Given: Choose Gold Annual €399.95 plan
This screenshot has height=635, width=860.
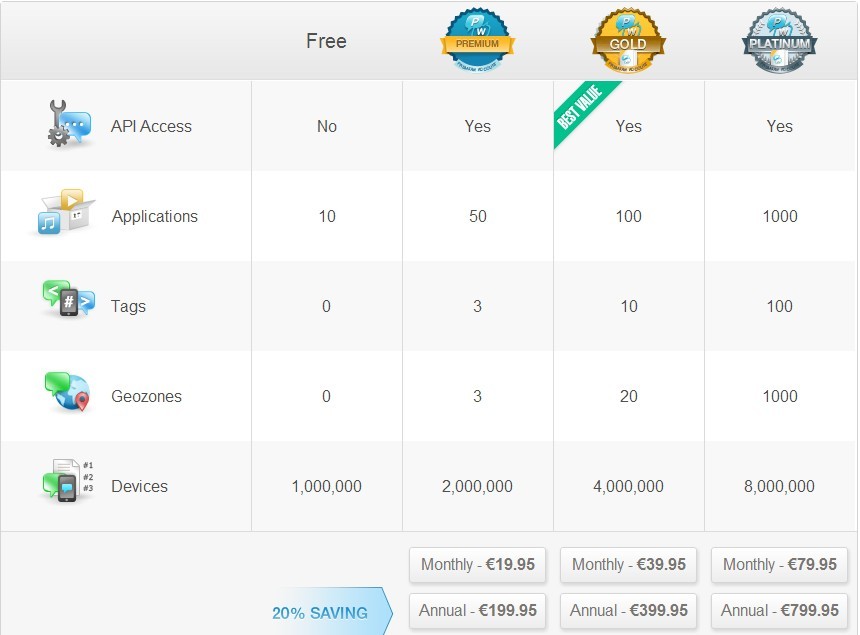Looking at the screenshot, I should [629, 610].
